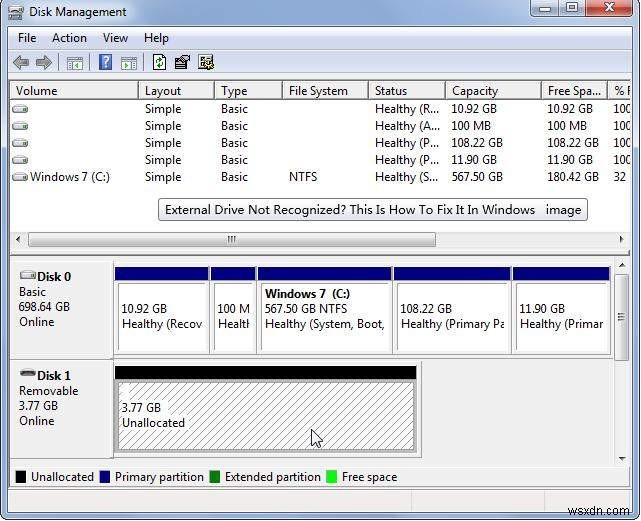The image size is (641, 521).
Task: Click the disk pane scroll down arrow
Action: point(622,459)
